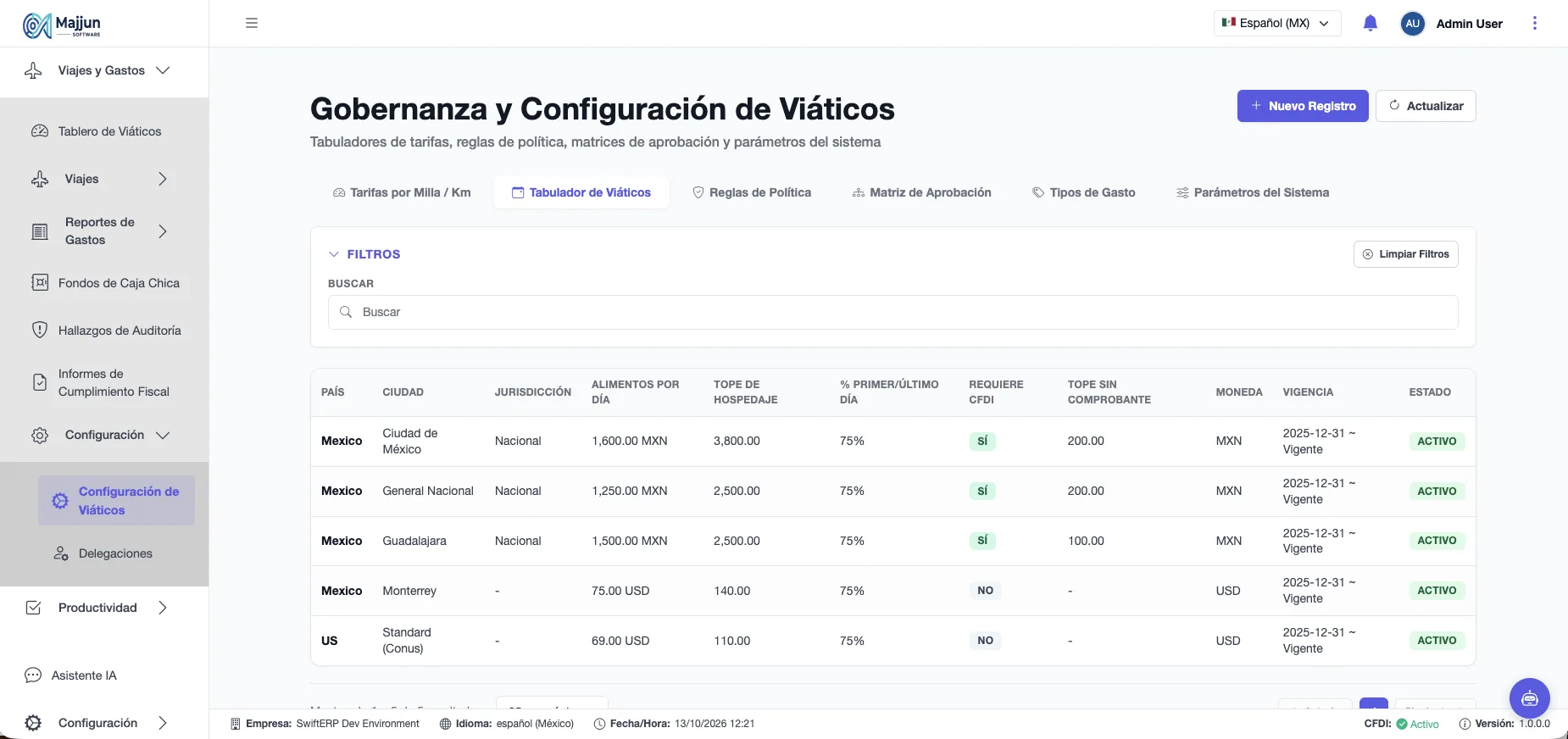Expand the Productividad arrow

coord(163,608)
